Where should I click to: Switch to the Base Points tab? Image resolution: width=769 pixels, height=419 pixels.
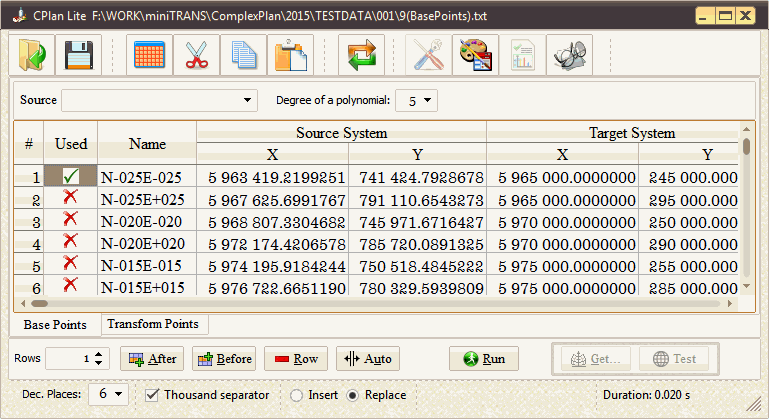pos(55,325)
